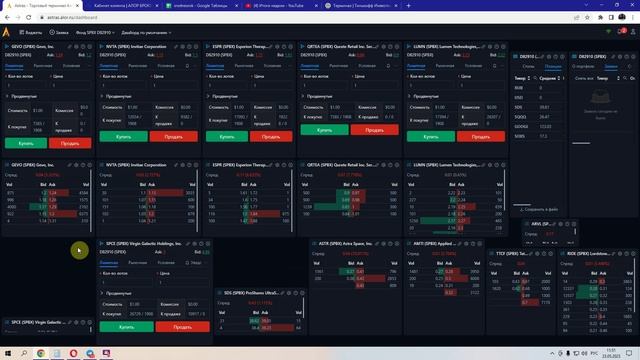Open the user profile icon

tap(633, 32)
